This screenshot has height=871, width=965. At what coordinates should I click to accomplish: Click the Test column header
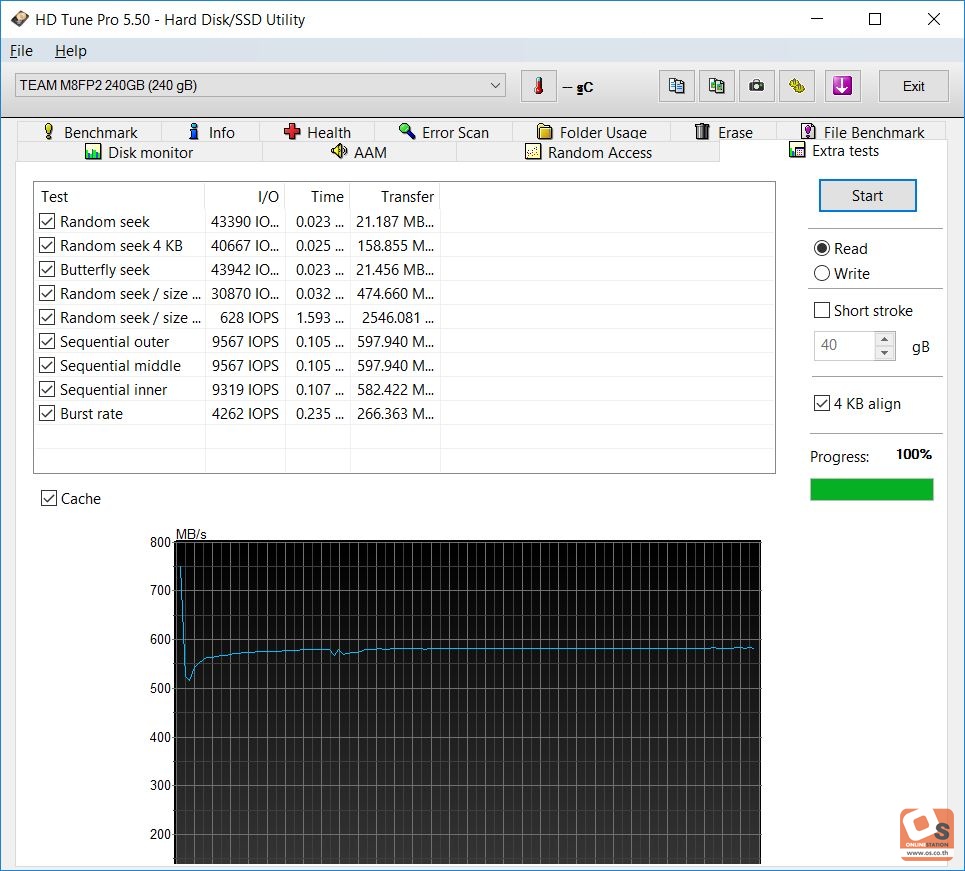(x=119, y=196)
